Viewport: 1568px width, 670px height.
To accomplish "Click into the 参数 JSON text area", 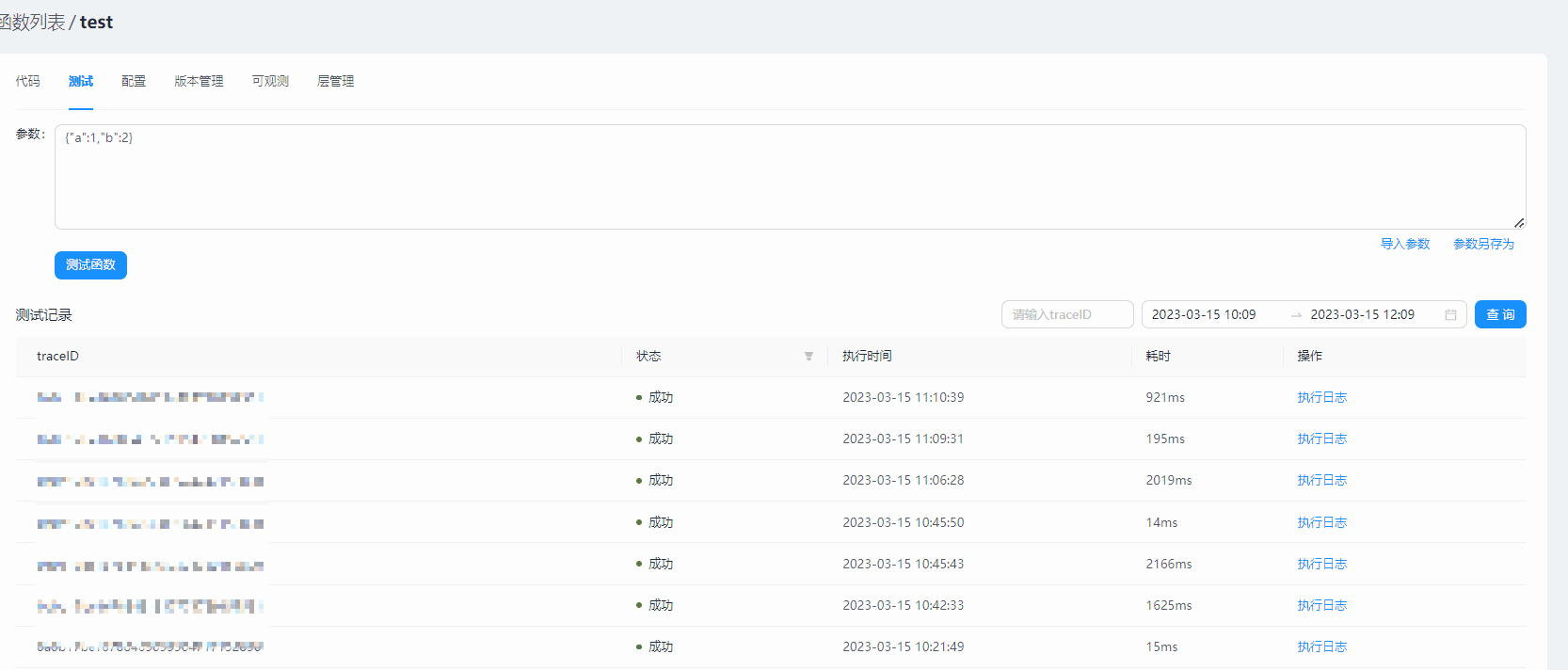I will click(x=791, y=177).
